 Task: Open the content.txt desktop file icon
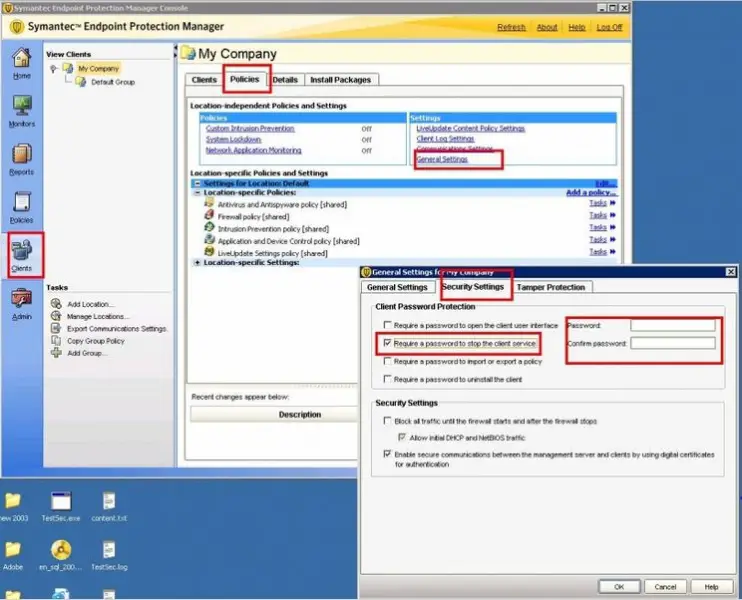[109, 502]
